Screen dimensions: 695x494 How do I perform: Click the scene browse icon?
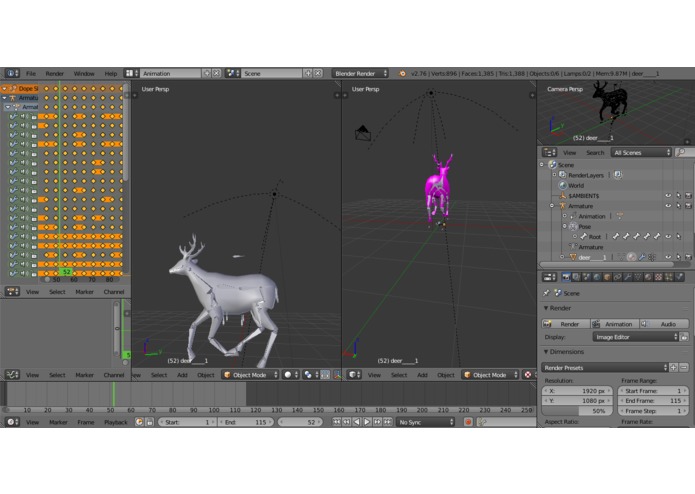[233, 73]
